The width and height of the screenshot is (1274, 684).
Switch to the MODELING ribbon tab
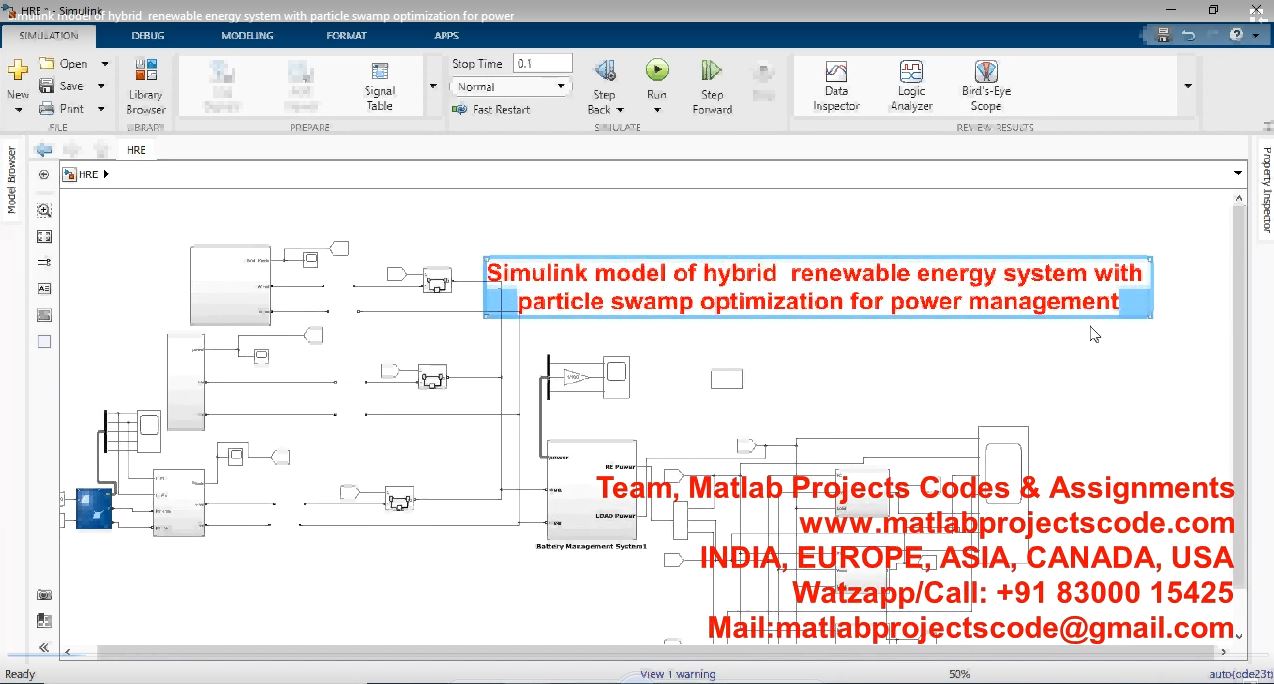(x=247, y=36)
